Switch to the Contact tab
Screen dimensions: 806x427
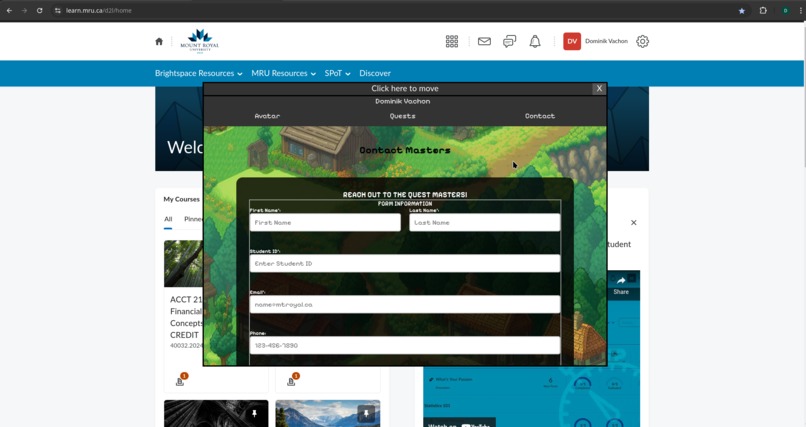click(540, 116)
